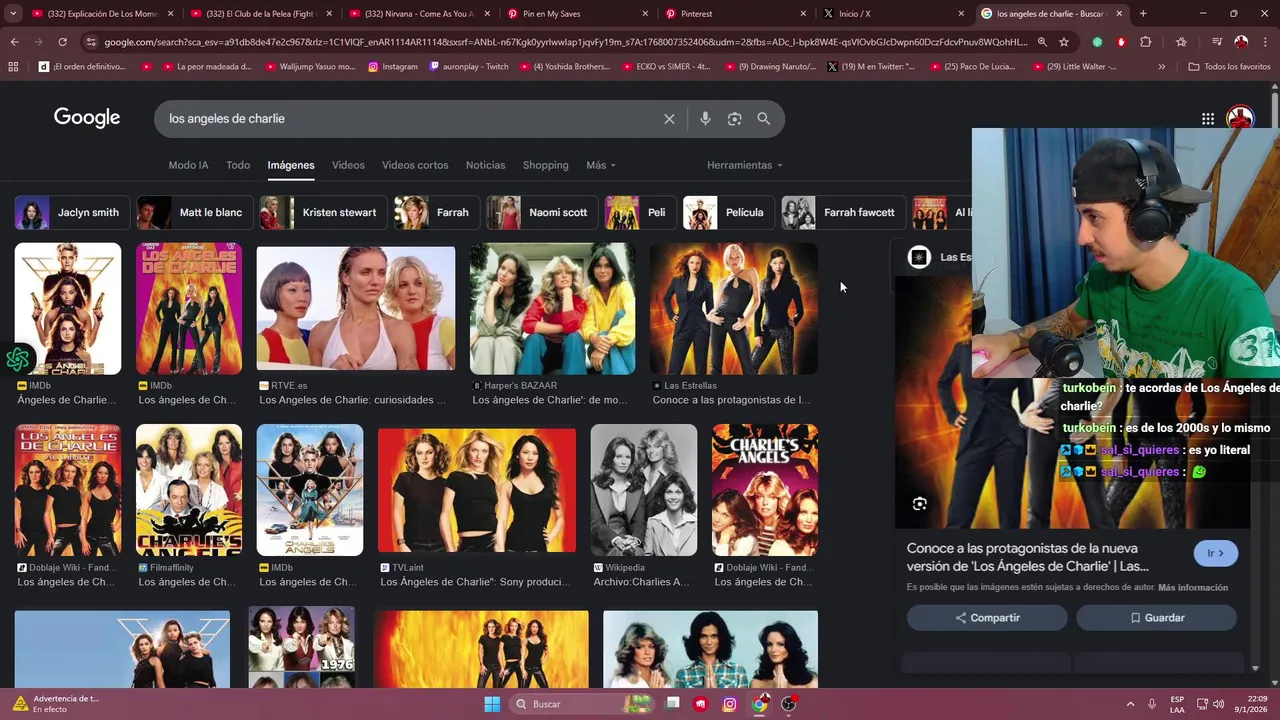Open the Windows Start menu

coord(492,704)
